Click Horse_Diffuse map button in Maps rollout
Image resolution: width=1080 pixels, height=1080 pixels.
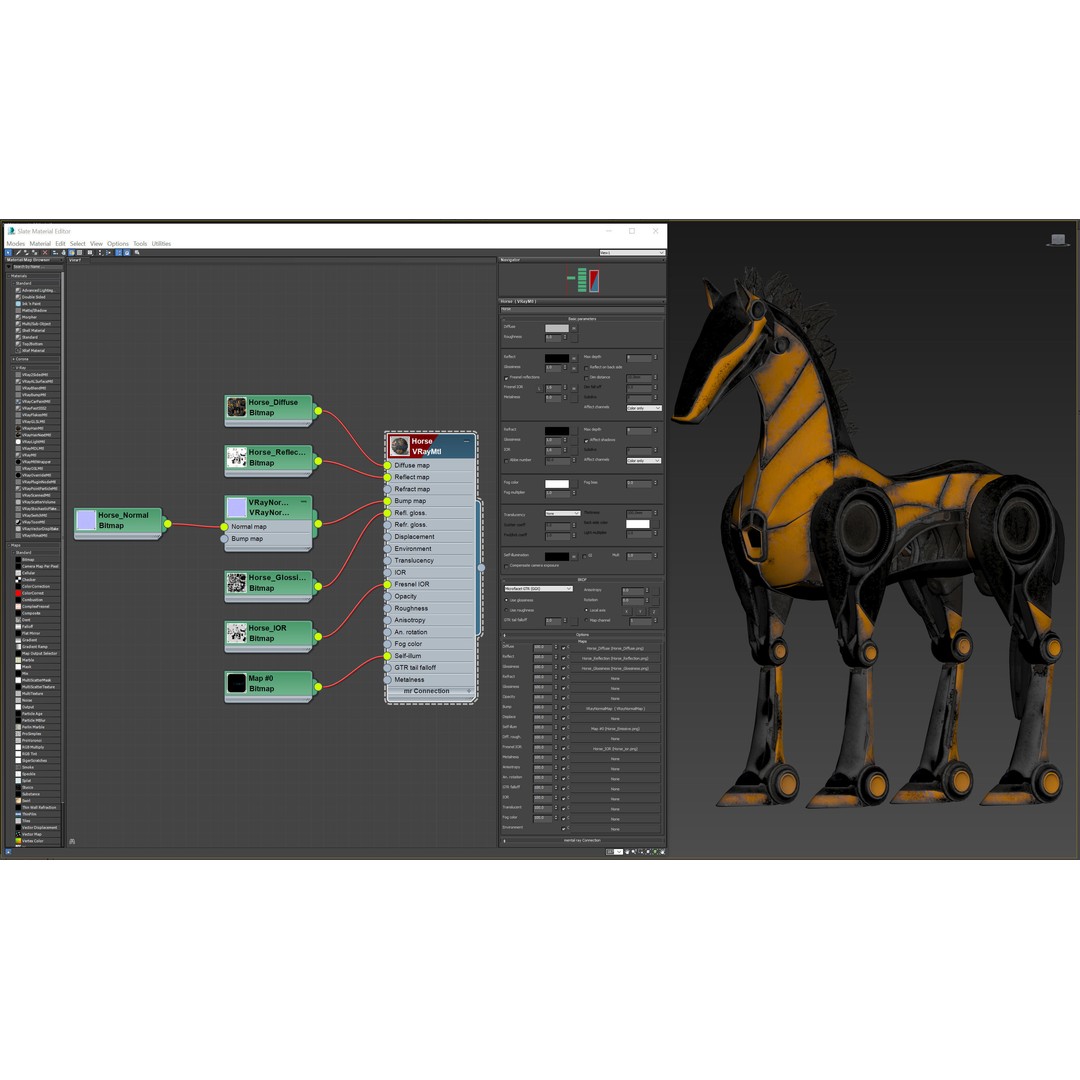coord(615,648)
